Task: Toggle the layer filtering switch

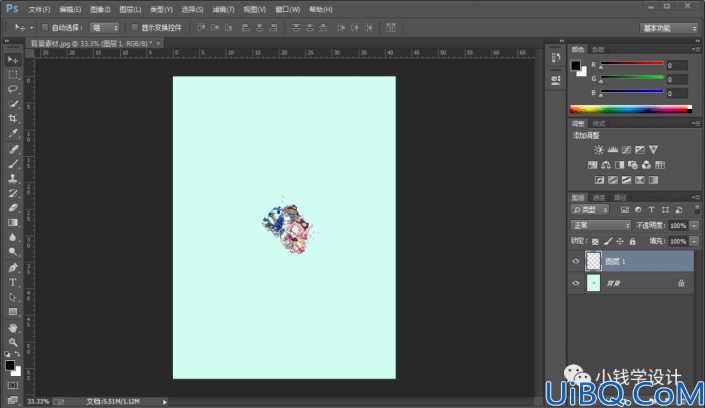Action: click(x=697, y=209)
